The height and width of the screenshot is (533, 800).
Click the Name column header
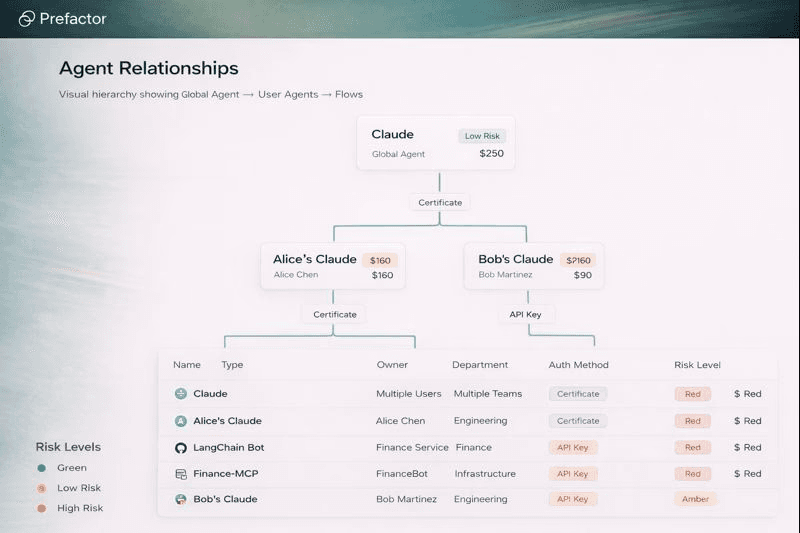pos(187,365)
